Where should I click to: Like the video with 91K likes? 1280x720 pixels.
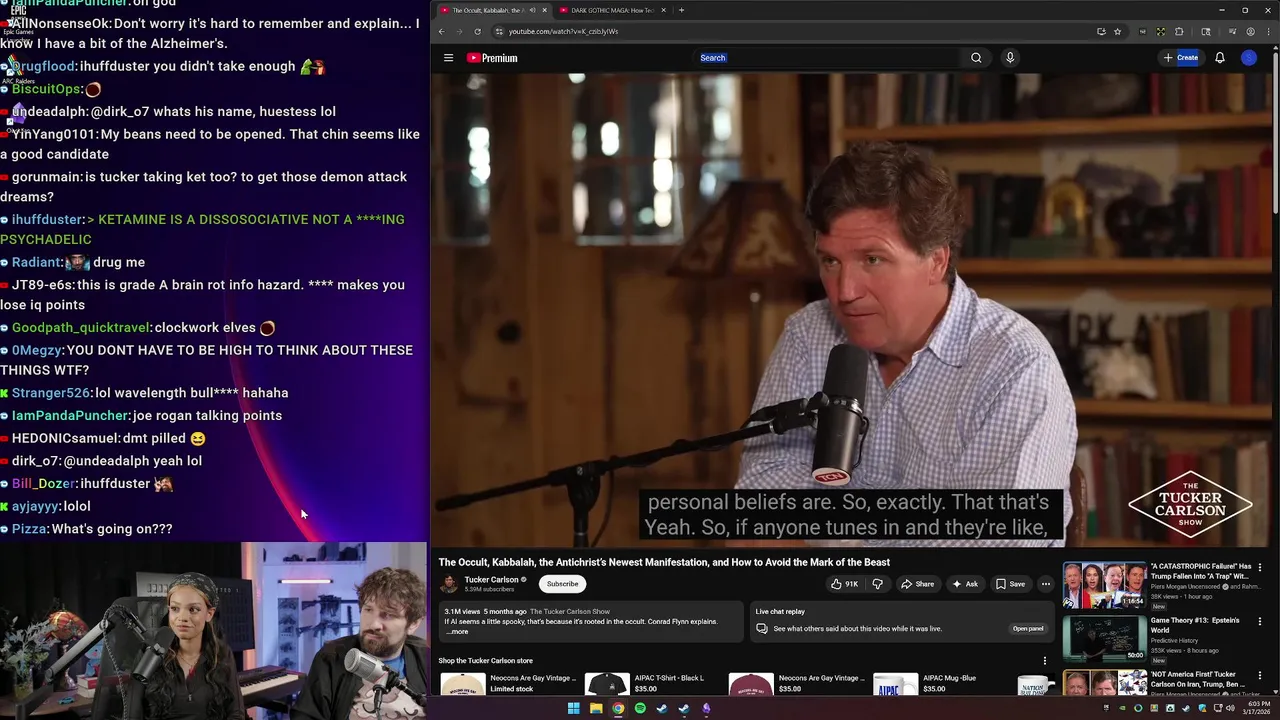[844, 584]
